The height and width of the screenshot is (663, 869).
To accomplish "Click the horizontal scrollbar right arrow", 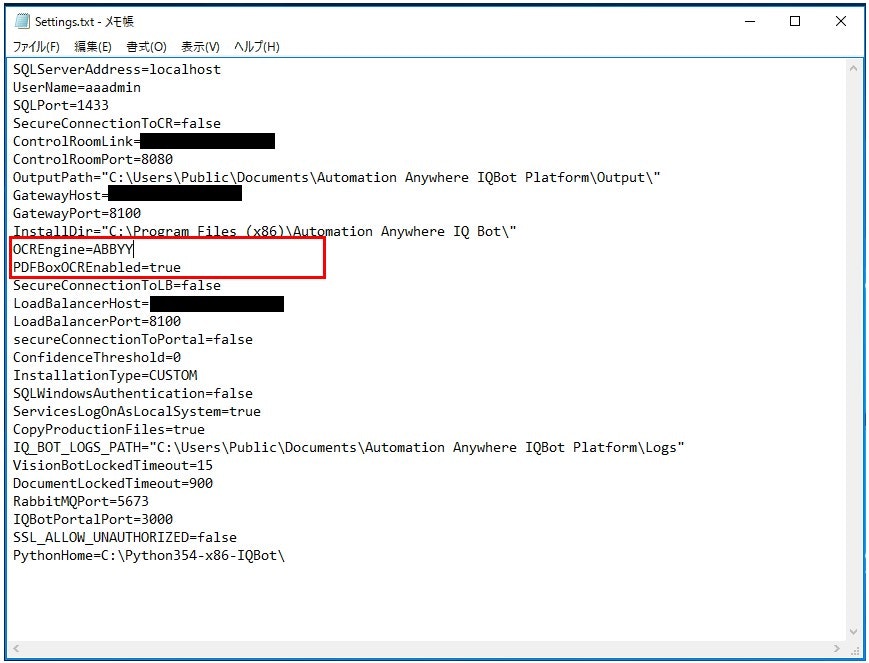I will pyautogui.click(x=836, y=648).
